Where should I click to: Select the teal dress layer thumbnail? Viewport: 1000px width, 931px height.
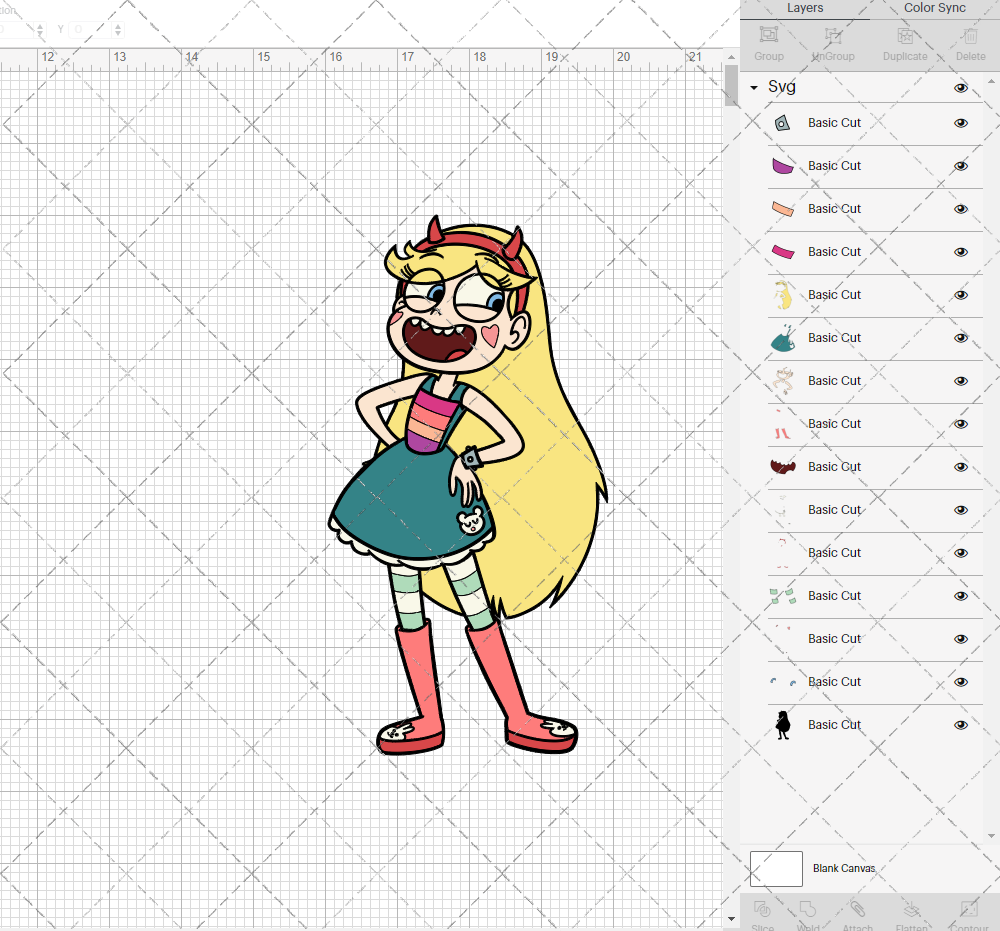[x=783, y=339]
